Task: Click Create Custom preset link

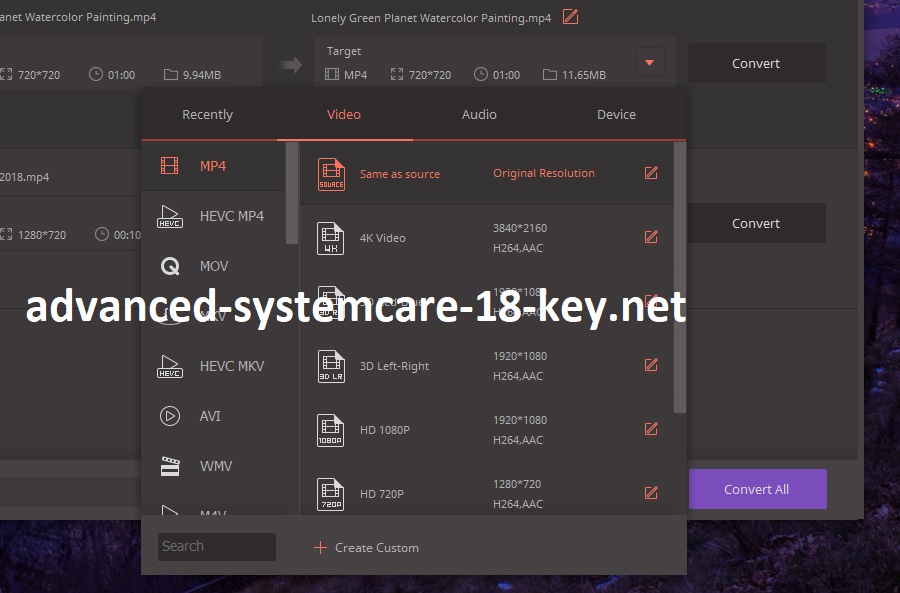Action: click(366, 548)
